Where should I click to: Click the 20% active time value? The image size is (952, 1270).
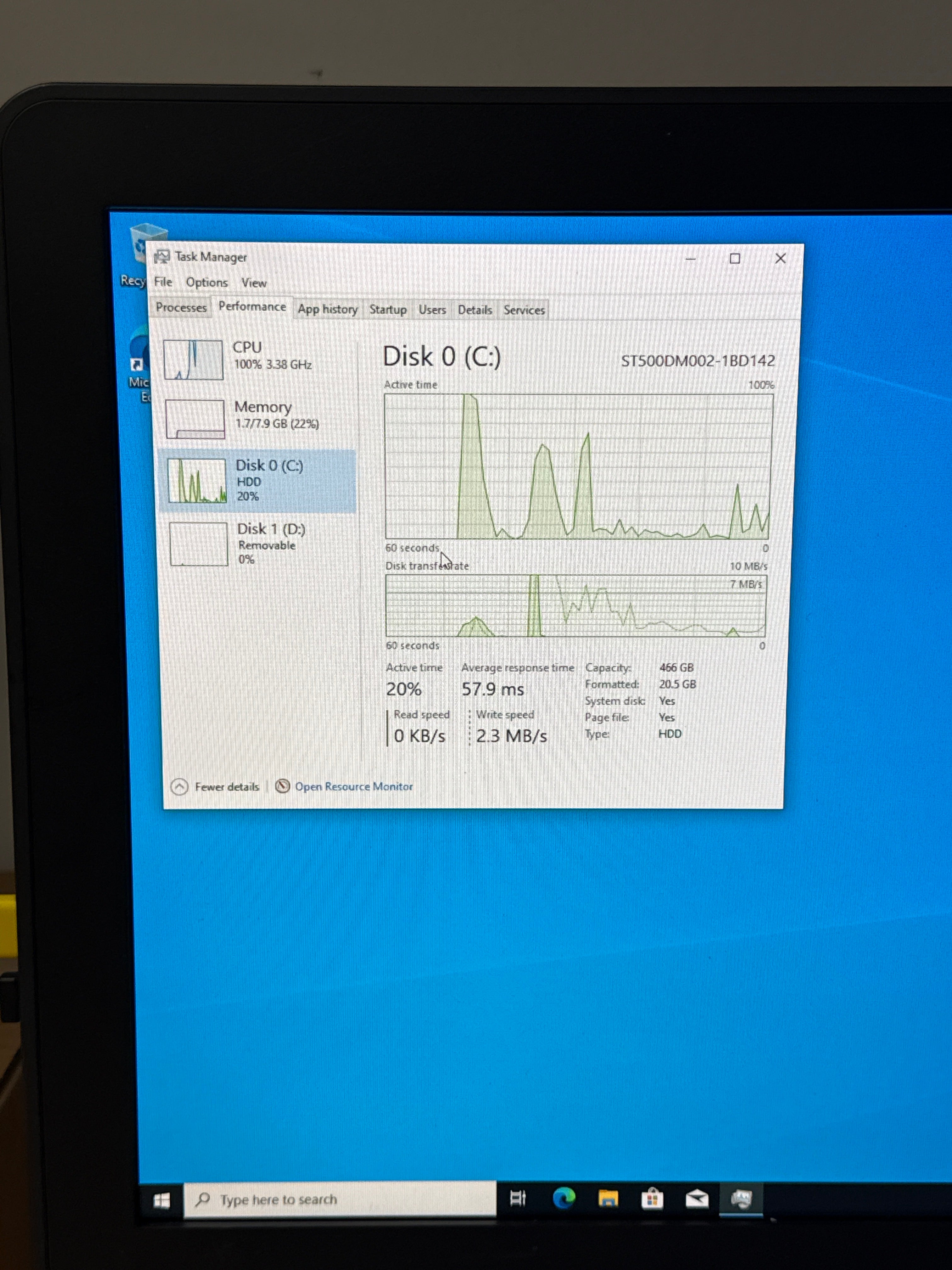coord(403,689)
